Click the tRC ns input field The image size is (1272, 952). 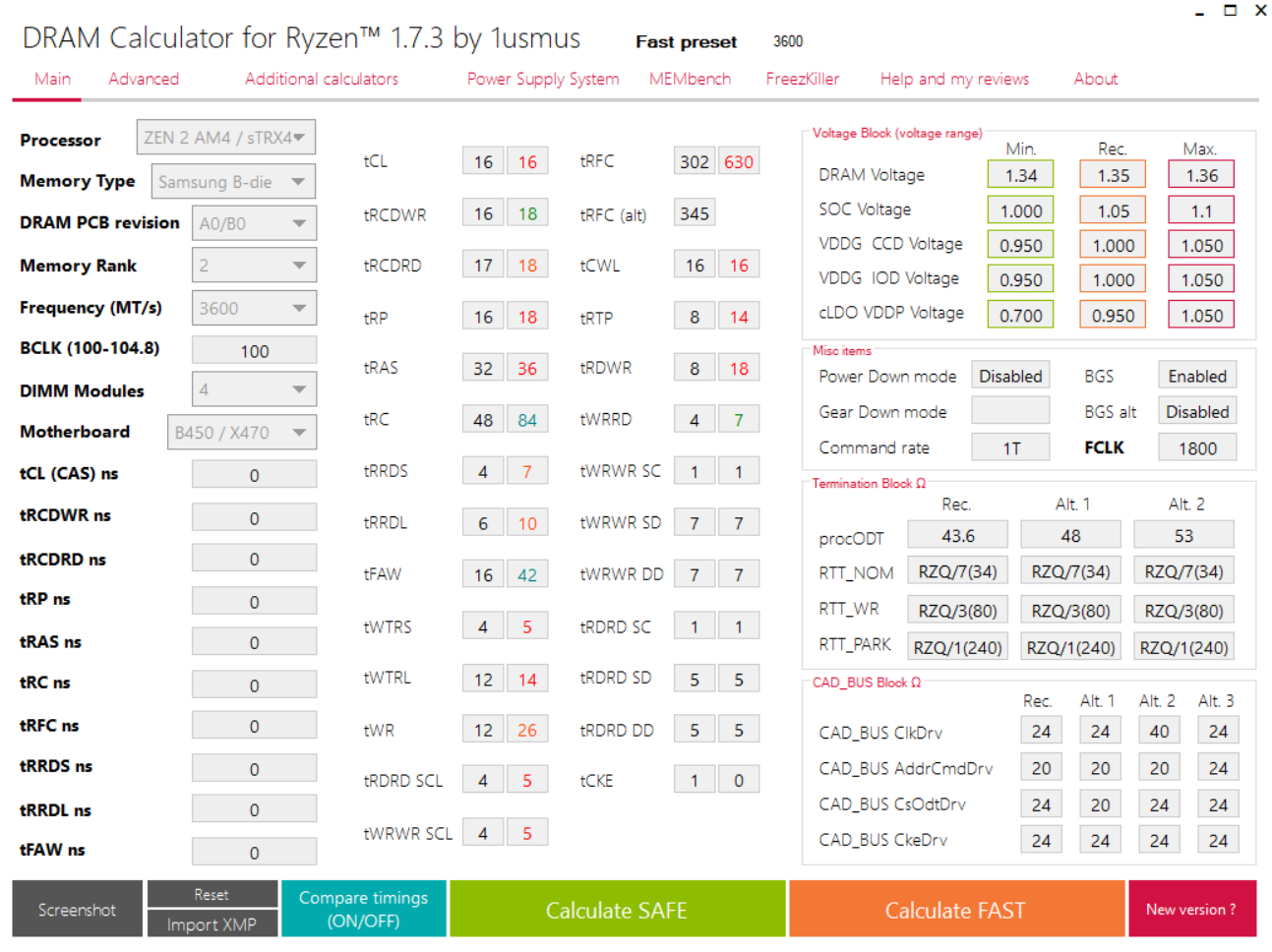click(254, 684)
